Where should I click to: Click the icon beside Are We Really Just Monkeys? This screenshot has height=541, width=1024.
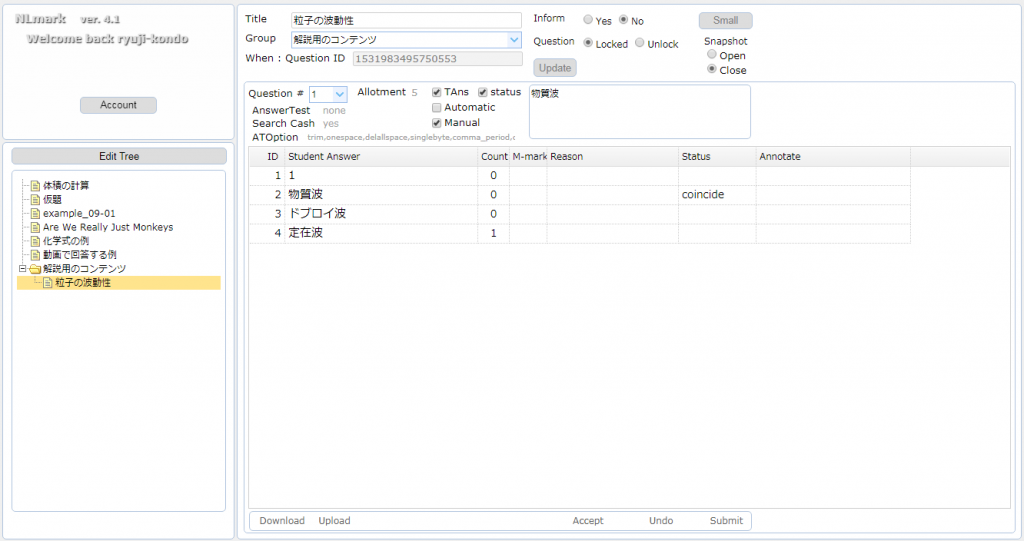(35, 228)
